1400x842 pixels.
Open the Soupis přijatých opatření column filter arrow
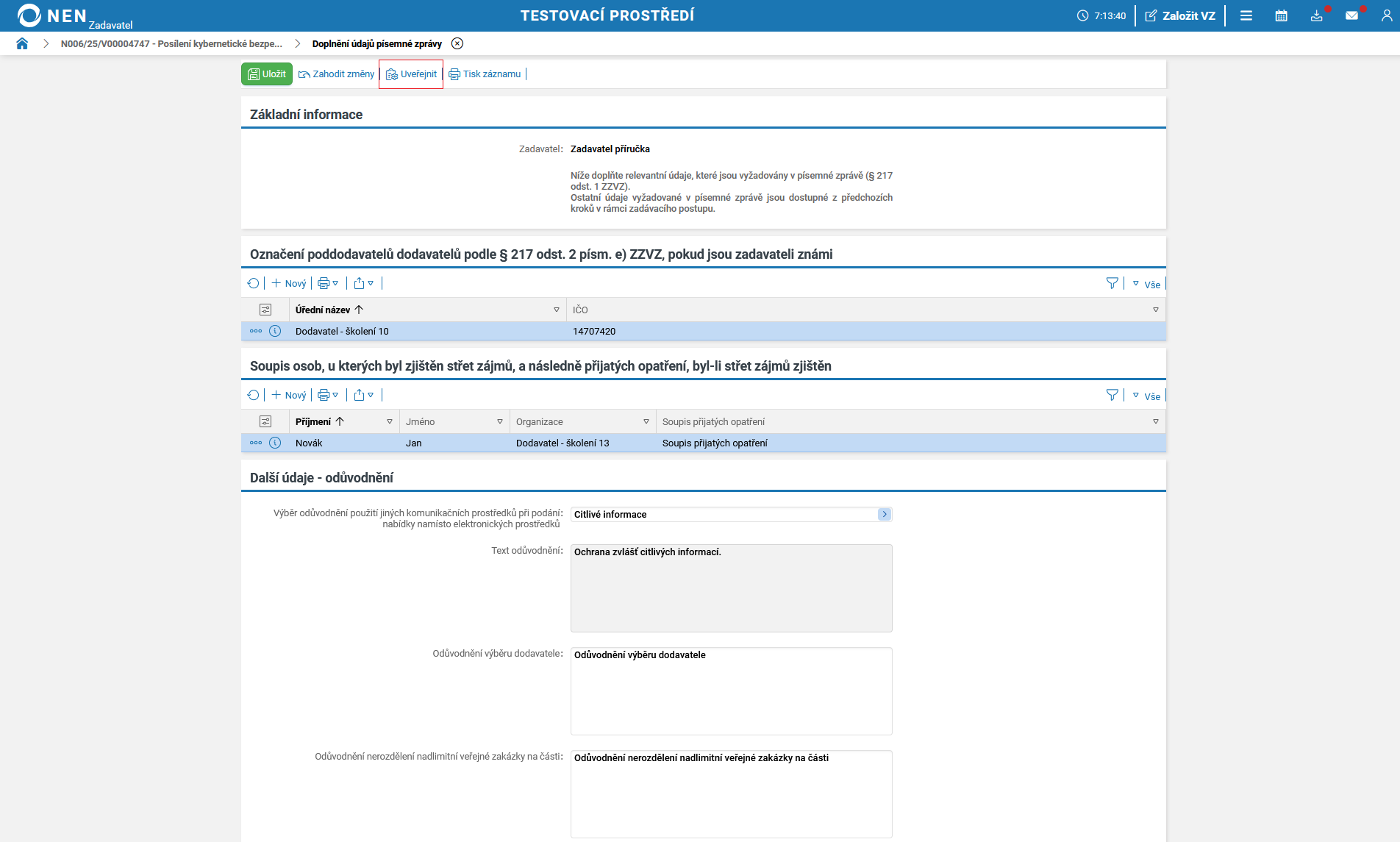pos(1156,421)
